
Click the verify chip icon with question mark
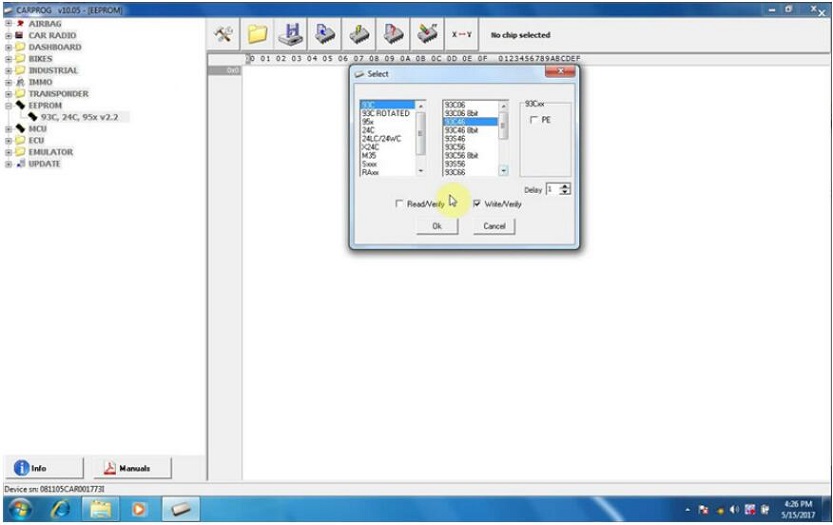point(393,35)
